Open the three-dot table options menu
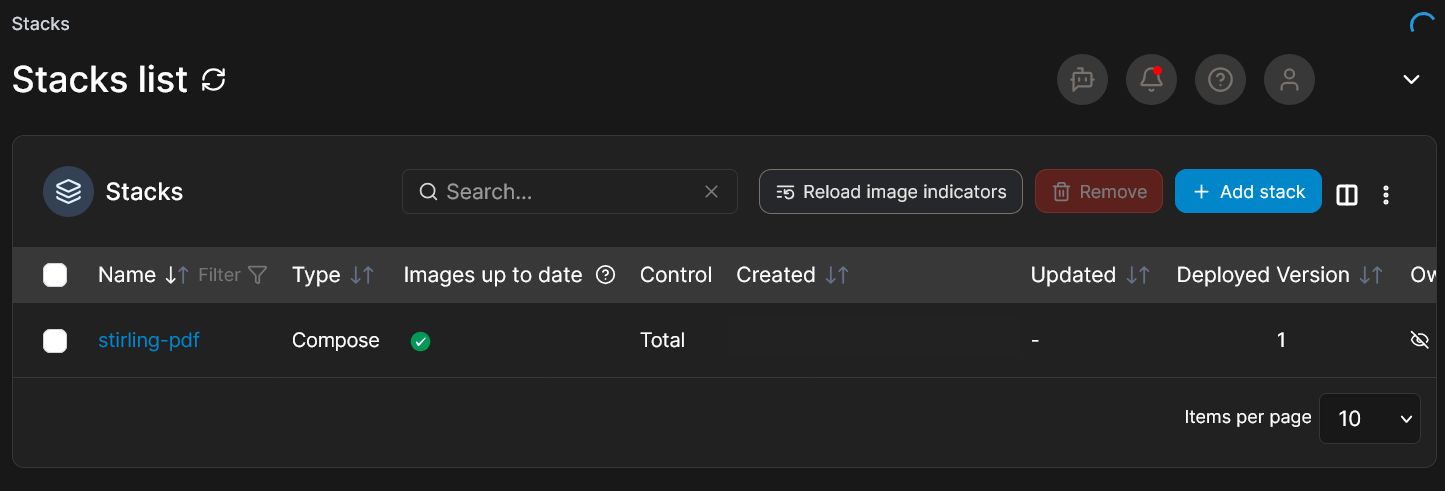1445x491 pixels. pyautogui.click(x=1386, y=195)
